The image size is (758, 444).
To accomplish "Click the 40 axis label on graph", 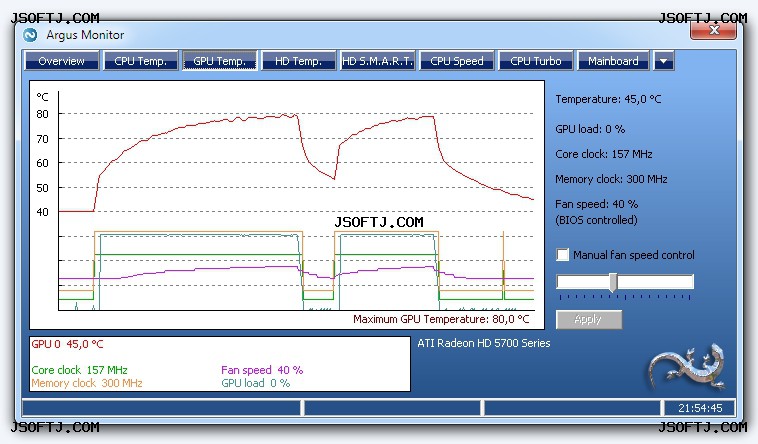I will 43,212.
